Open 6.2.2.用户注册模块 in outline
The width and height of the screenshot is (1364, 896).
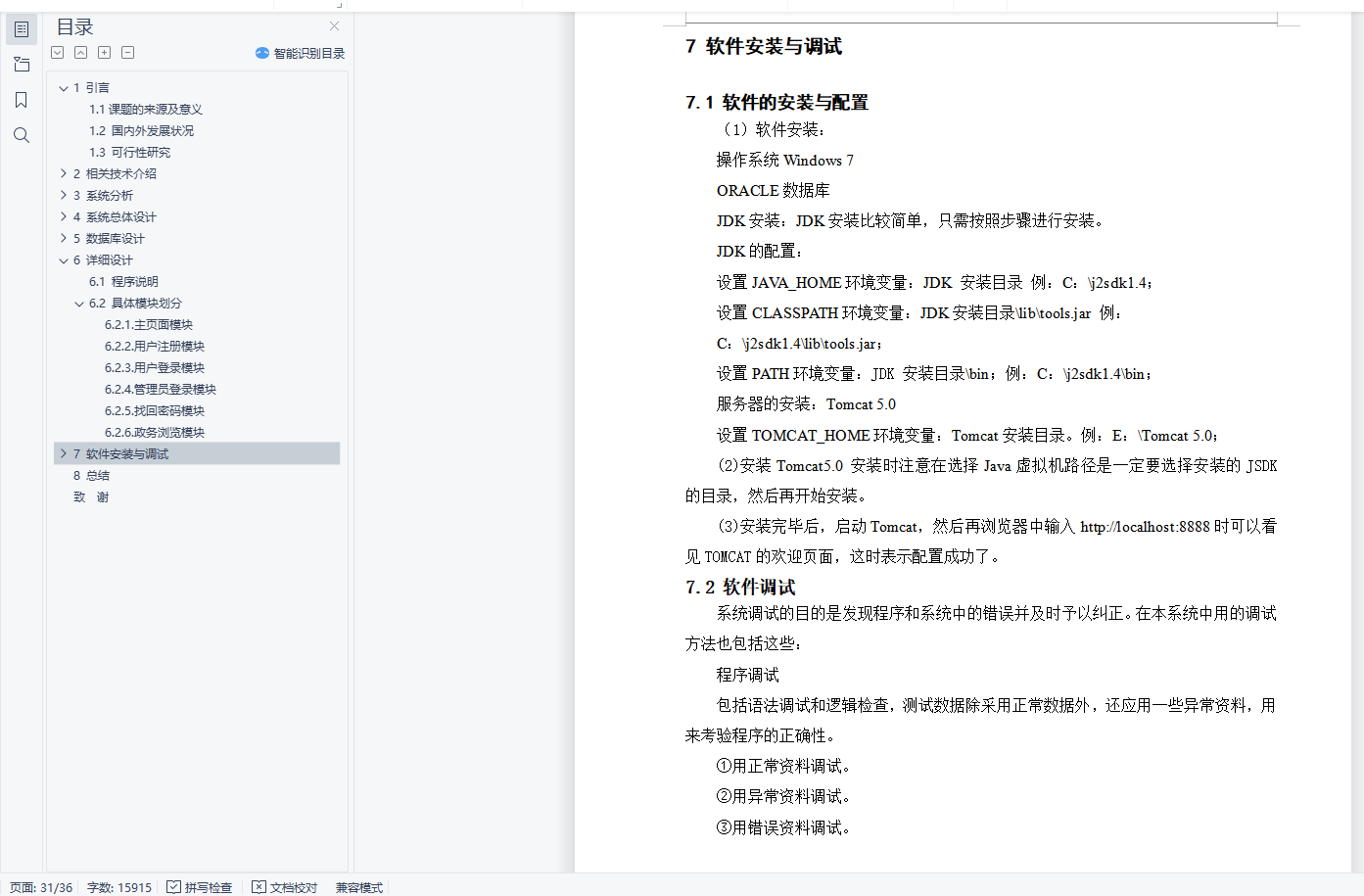click(155, 347)
